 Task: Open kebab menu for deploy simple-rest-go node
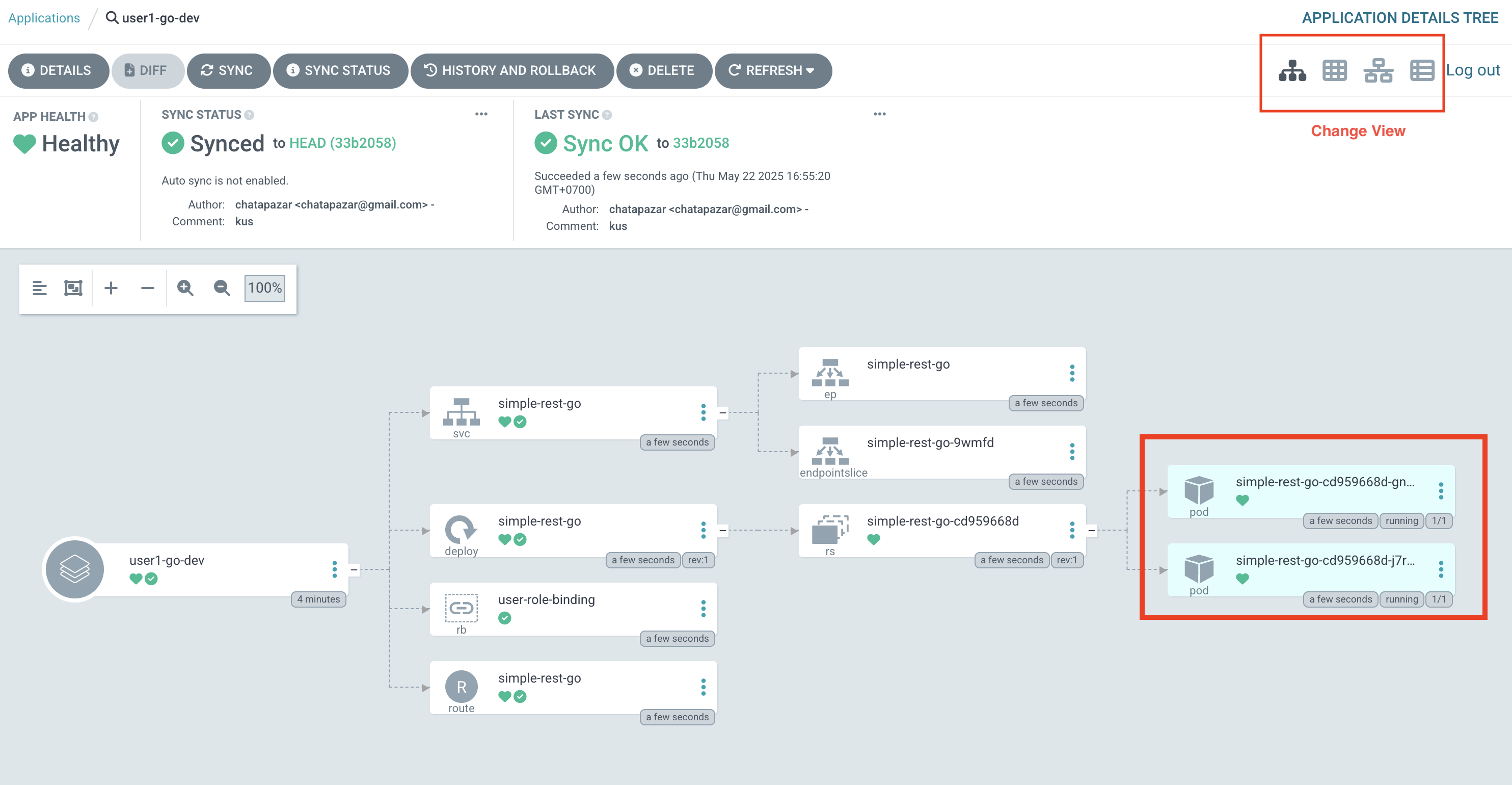click(703, 530)
